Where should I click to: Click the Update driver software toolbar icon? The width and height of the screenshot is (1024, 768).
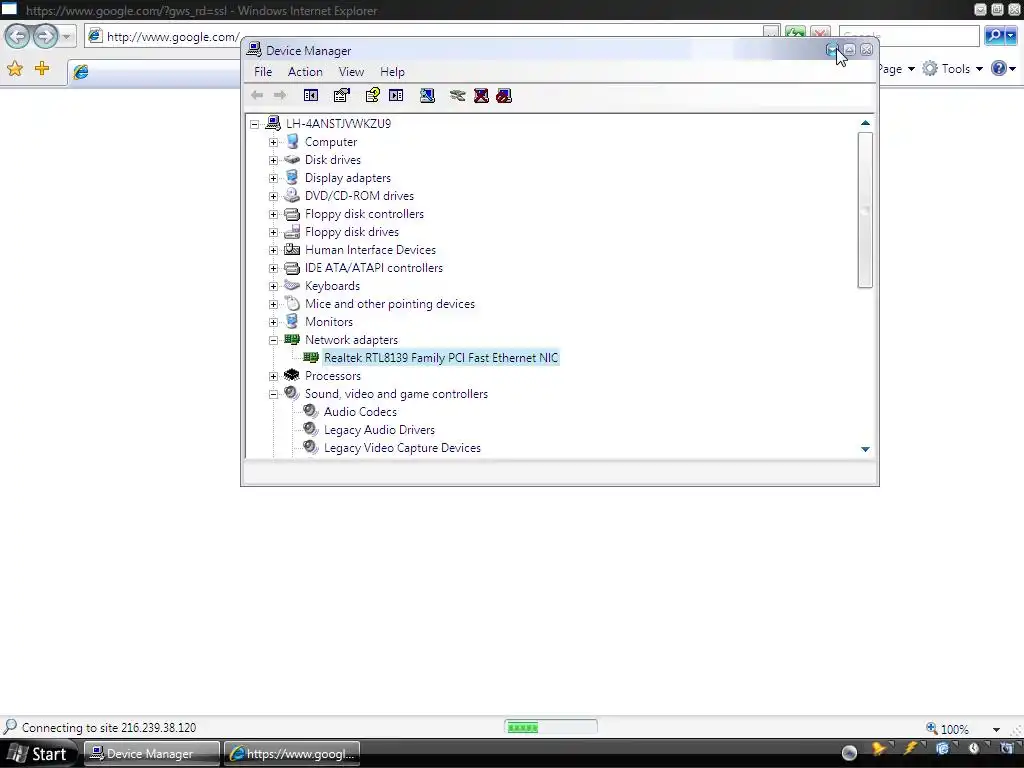point(457,95)
